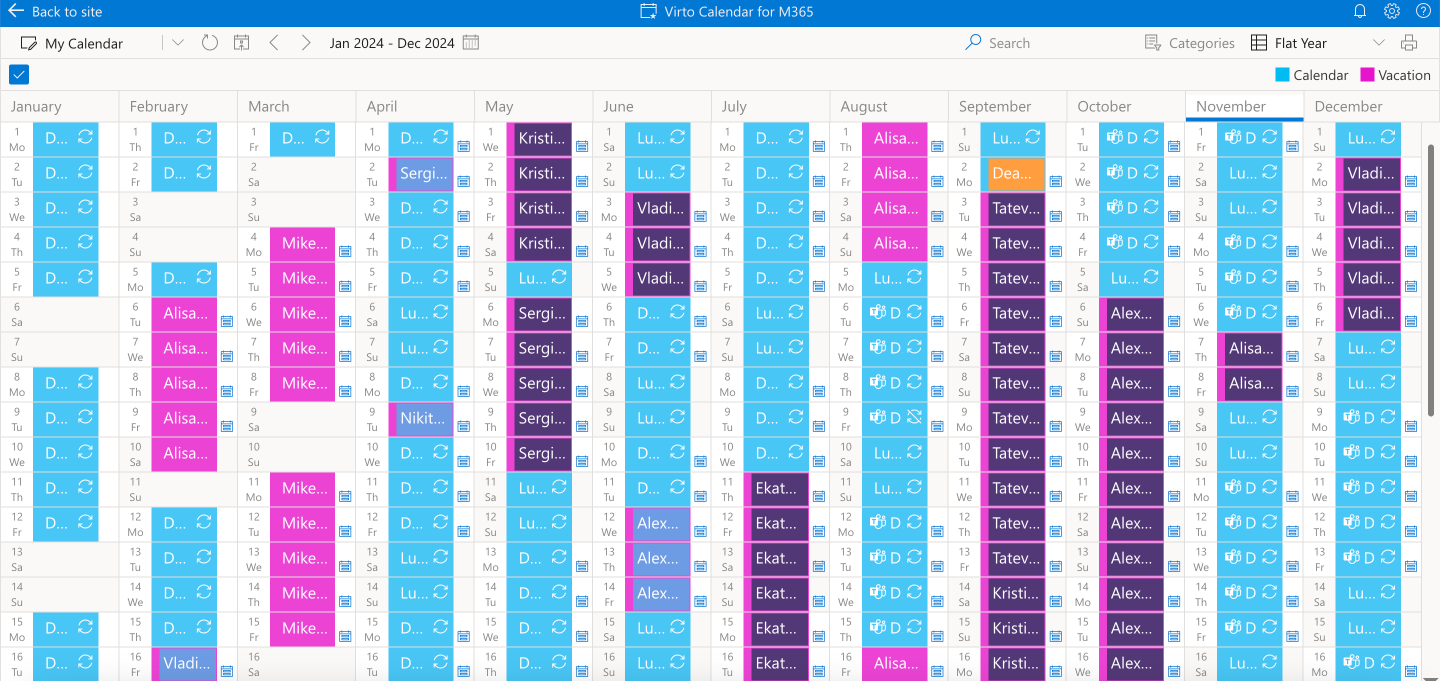The width and height of the screenshot is (1440, 681).
Task: Click recurring icon on March 1 event
Action: (x=322, y=137)
